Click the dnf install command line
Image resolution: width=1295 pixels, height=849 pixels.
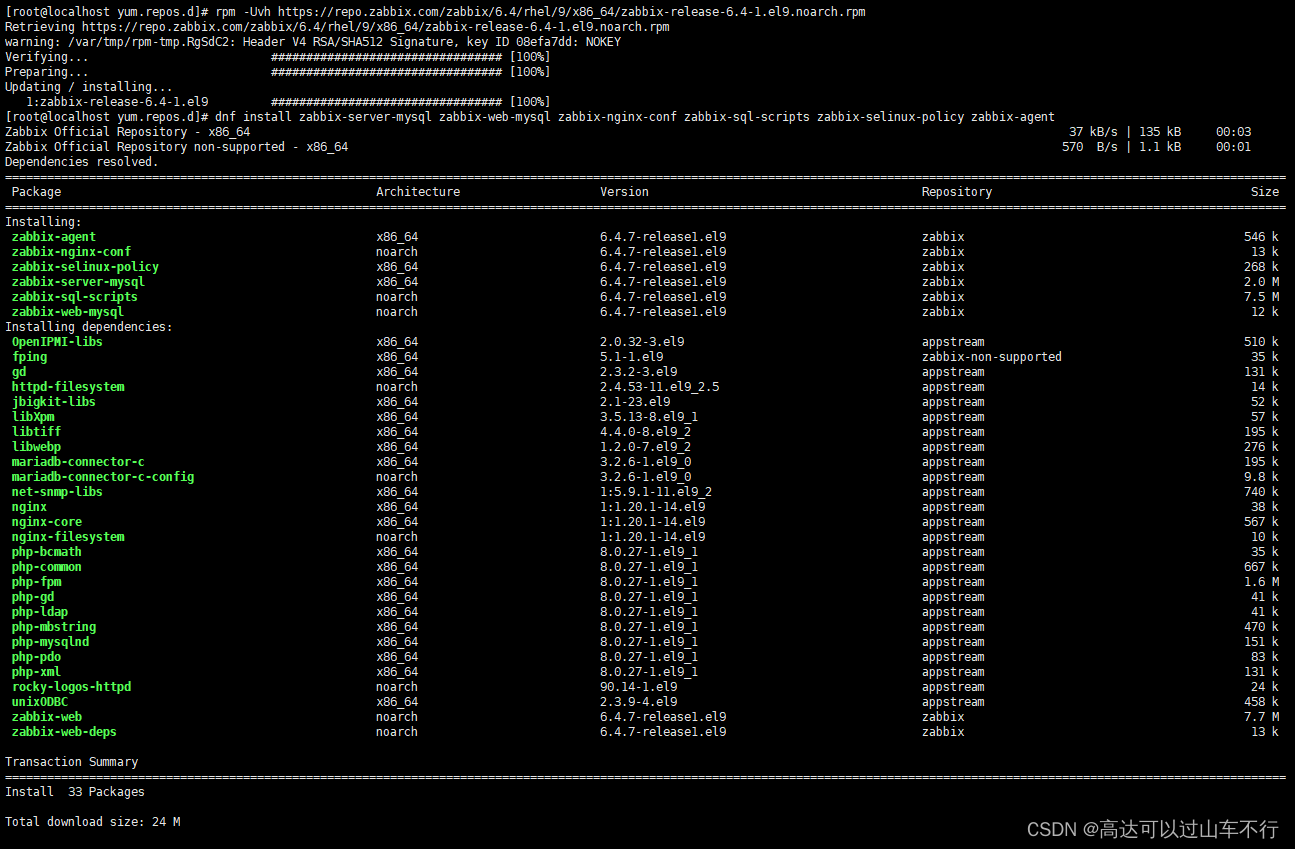pyautogui.click(x=530, y=117)
